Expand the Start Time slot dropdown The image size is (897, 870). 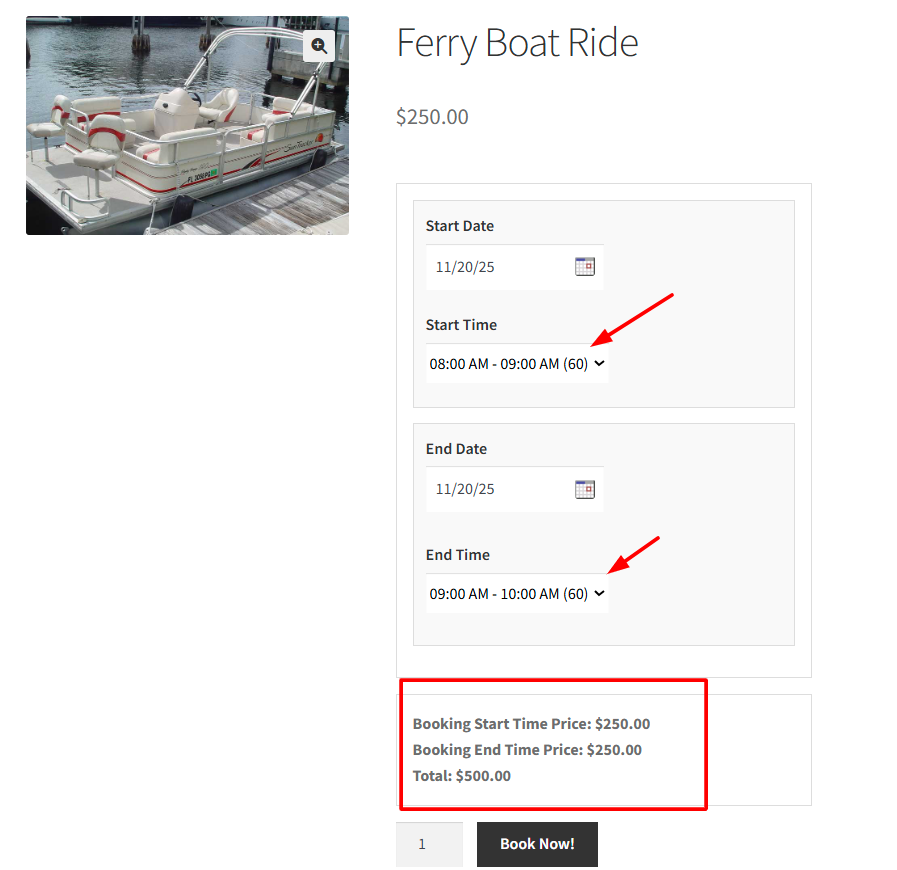tap(516, 364)
